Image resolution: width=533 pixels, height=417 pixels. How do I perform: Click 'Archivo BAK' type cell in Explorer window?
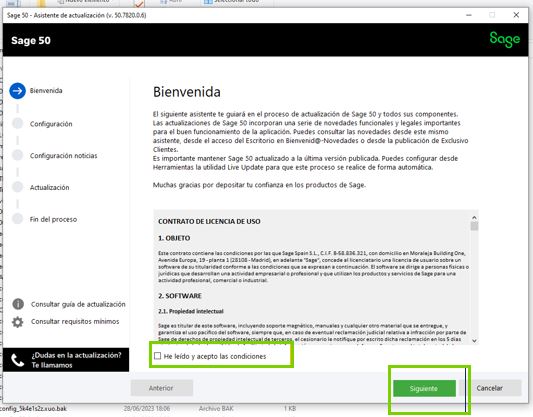click(216, 409)
